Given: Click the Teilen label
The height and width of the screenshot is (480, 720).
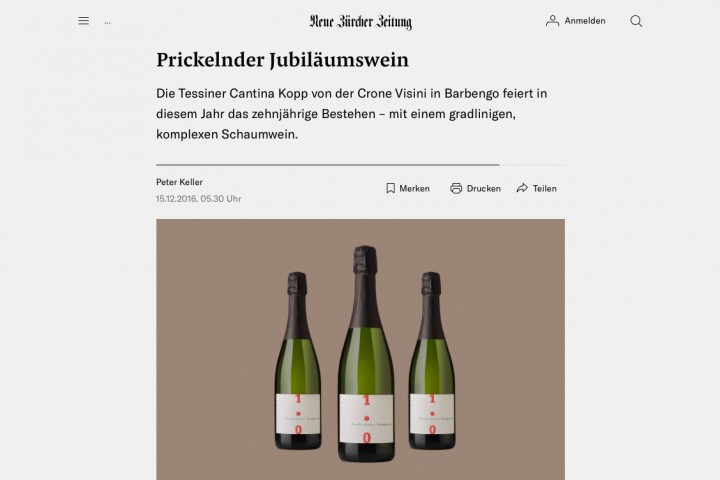Looking at the screenshot, I should [x=545, y=188].
